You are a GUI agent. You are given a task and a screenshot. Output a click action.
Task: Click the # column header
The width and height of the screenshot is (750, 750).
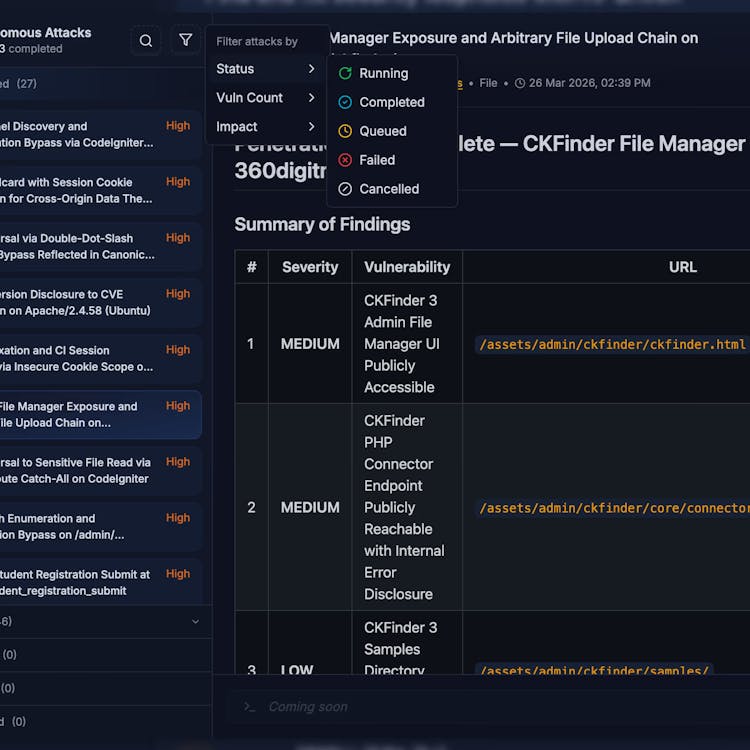click(x=252, y=267)
